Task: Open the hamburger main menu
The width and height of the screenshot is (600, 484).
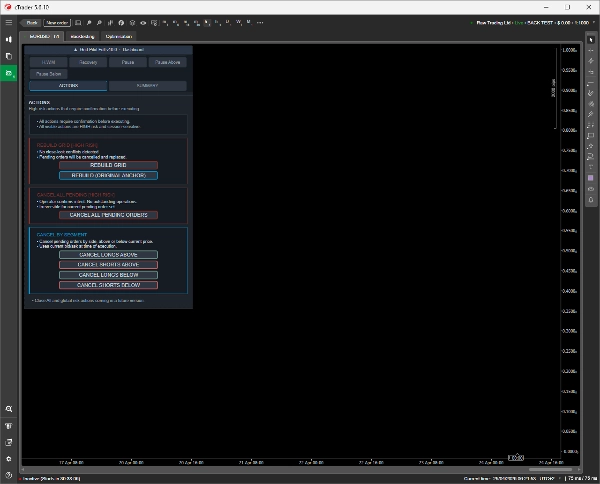Action: point(9,21)
